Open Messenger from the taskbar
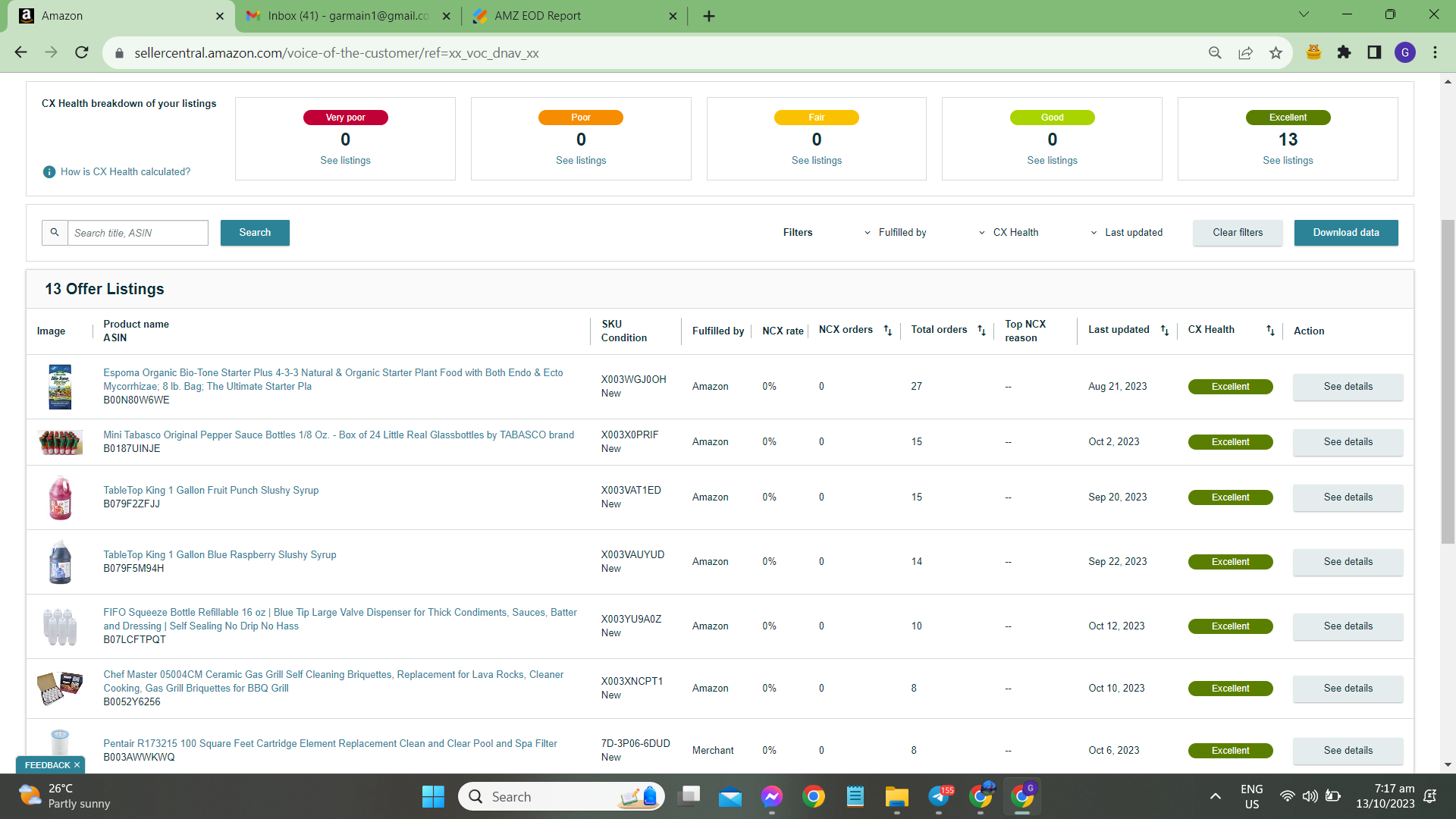The width and height of the screenshot is (1456, 819). [772, 796]
